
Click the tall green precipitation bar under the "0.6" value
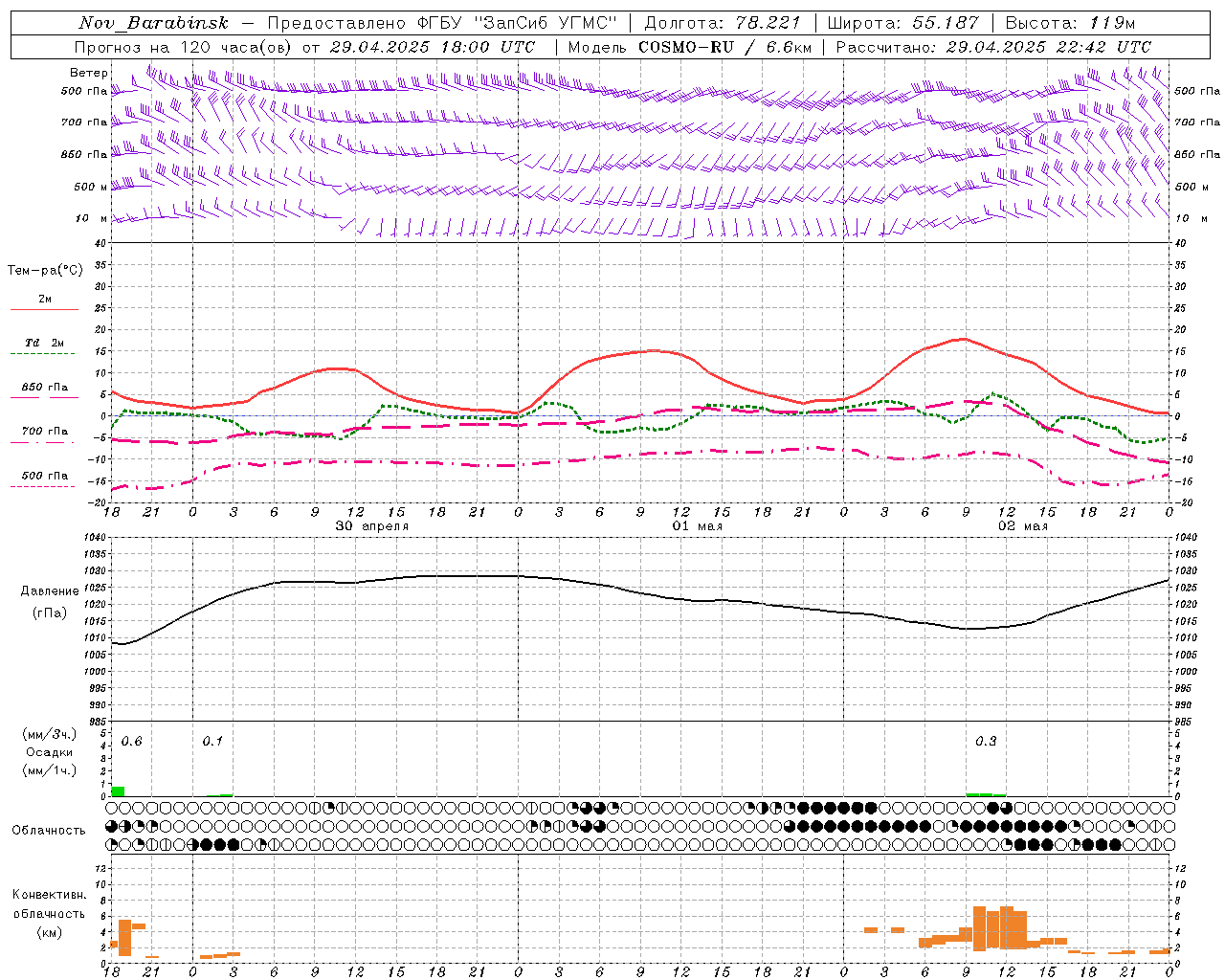click(118, 791)
